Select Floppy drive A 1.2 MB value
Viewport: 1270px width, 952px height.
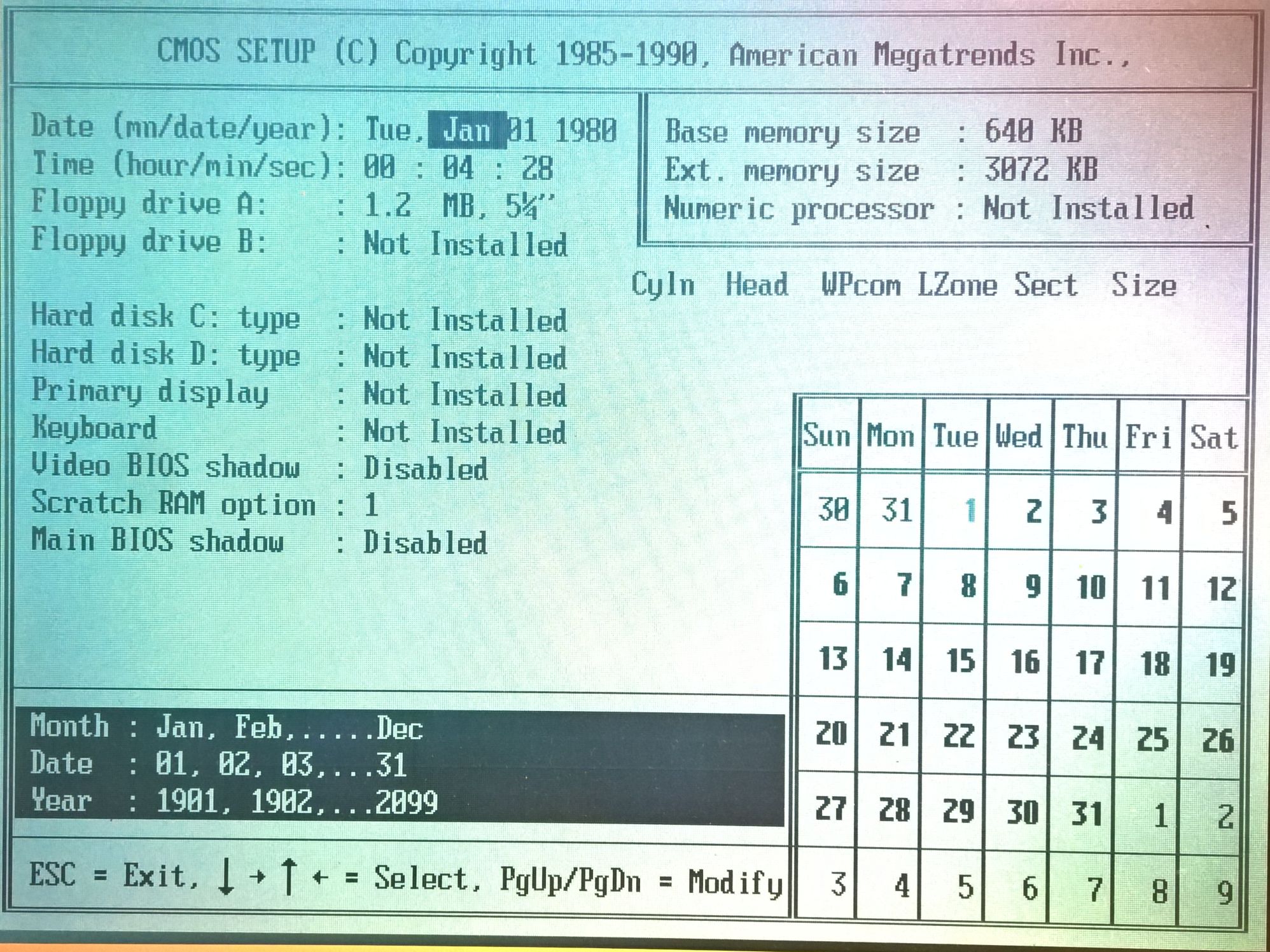pyautogui.click(x=458, y=206)
